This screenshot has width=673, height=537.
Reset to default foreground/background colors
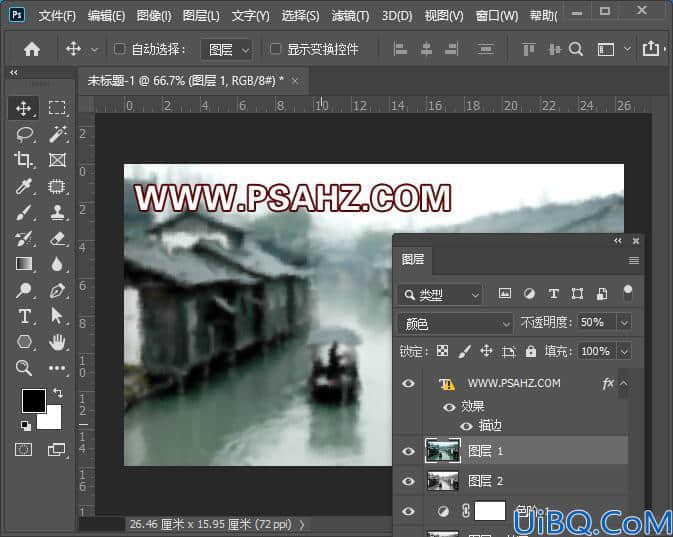click(26, 425)
